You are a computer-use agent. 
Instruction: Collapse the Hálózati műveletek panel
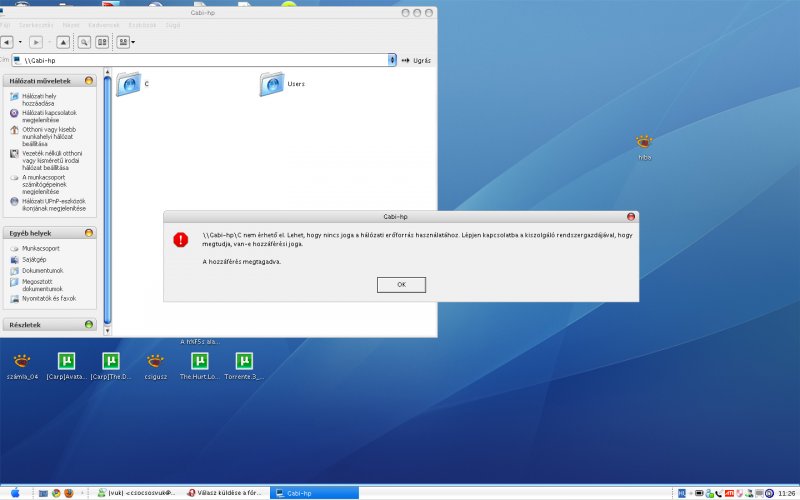(x=89, y=81)
